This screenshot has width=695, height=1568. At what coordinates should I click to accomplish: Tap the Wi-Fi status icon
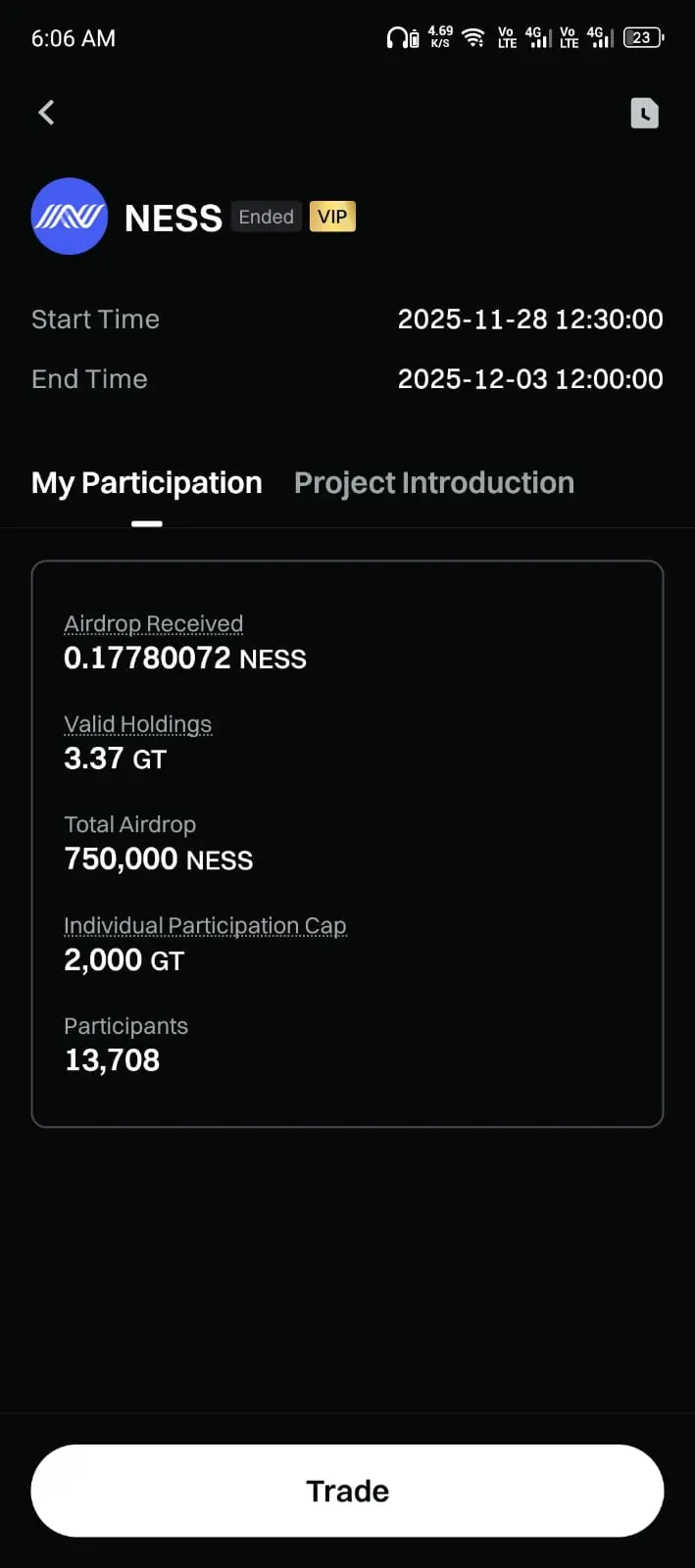point(473,38)
